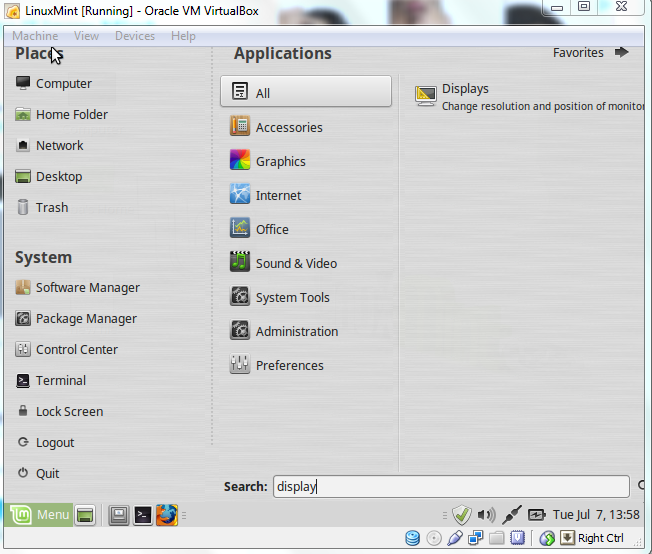The width and height of the screenshot is (652, 554).
Task: Click the clock showing Tue Jul 7
Action: click(596, 515)
